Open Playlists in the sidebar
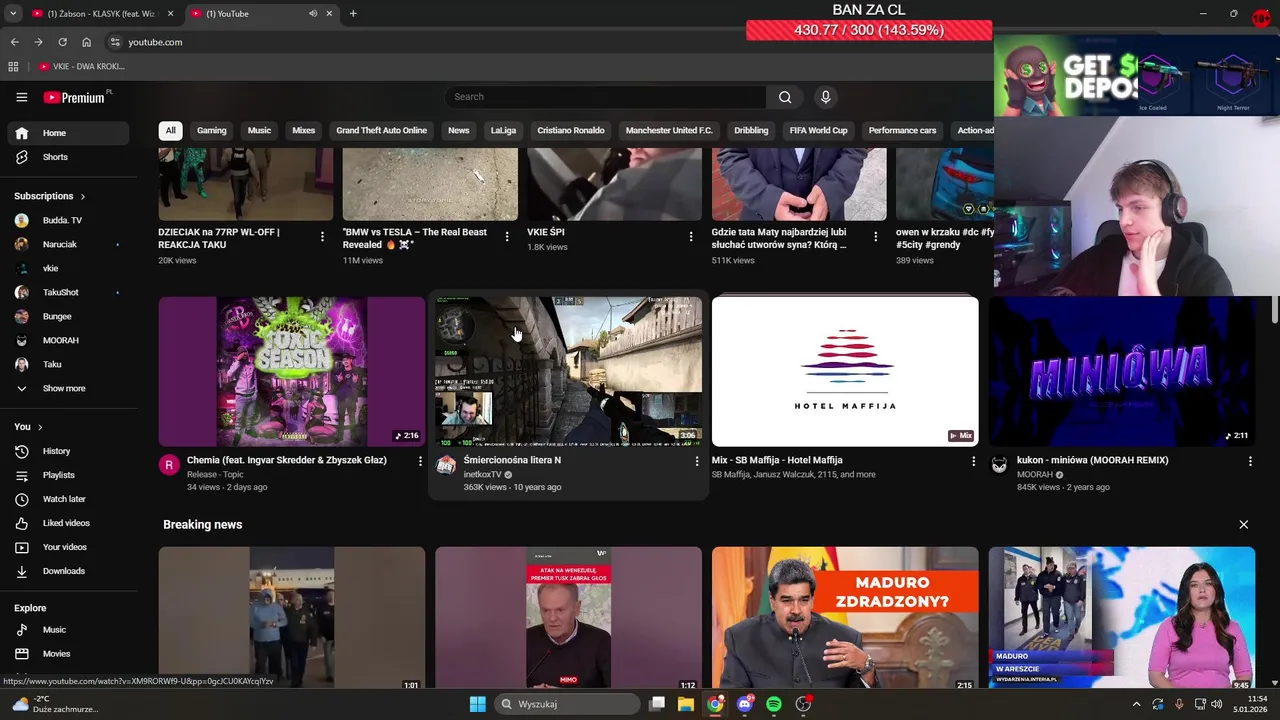The image size is (1280, 720). coord(69,475)
